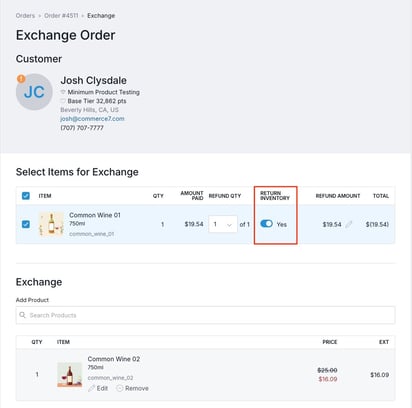Click Edit under Common Wine 02
This screenshot has width=412, height=408.
(102, 388)
